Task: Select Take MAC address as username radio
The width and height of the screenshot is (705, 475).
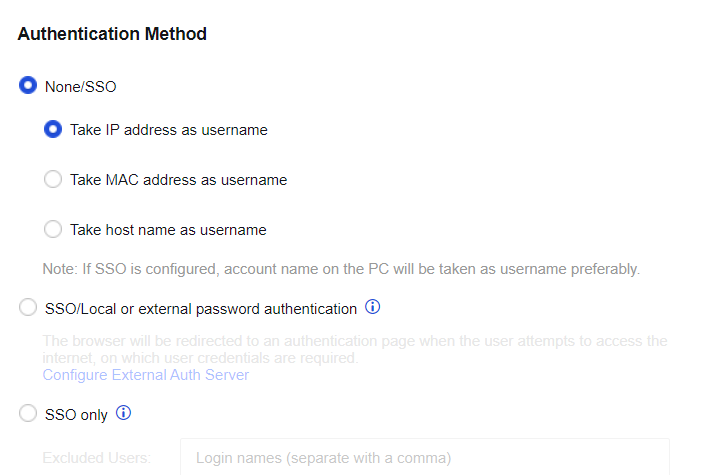Action: [x=54, y=180]
